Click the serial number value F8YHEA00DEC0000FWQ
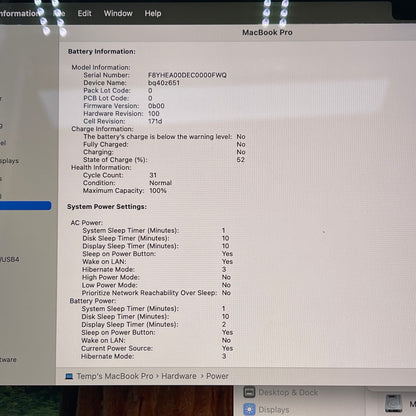 (x=187, y=75)
